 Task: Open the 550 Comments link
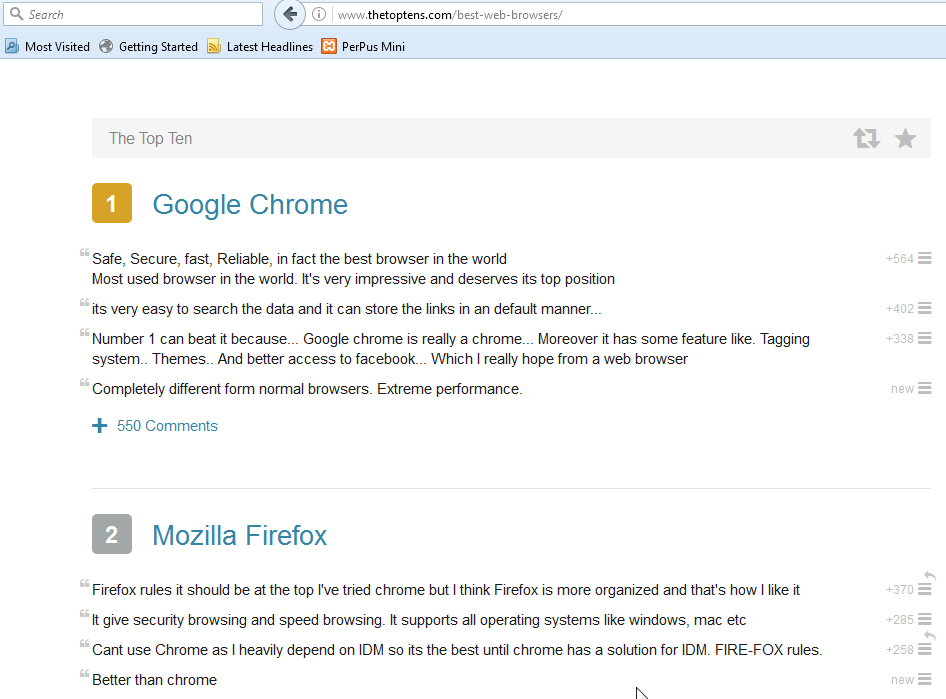pos(167,426)
